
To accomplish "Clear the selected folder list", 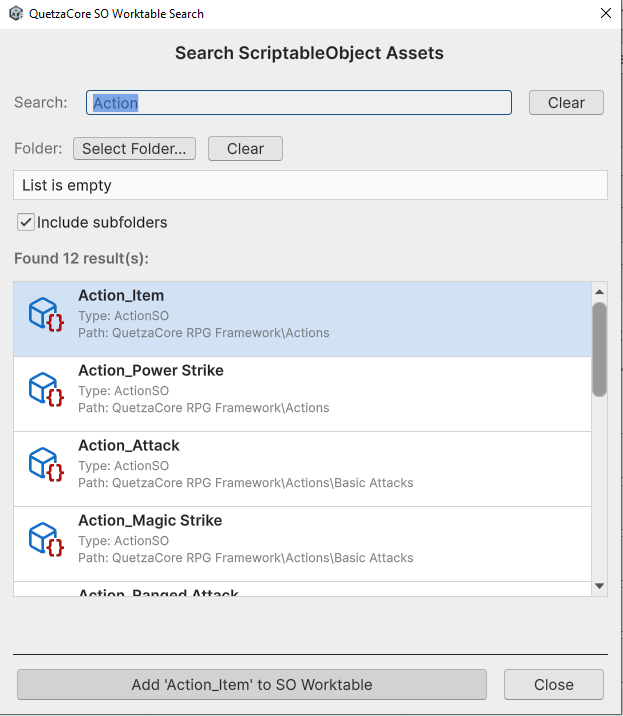I will point(245,149).
